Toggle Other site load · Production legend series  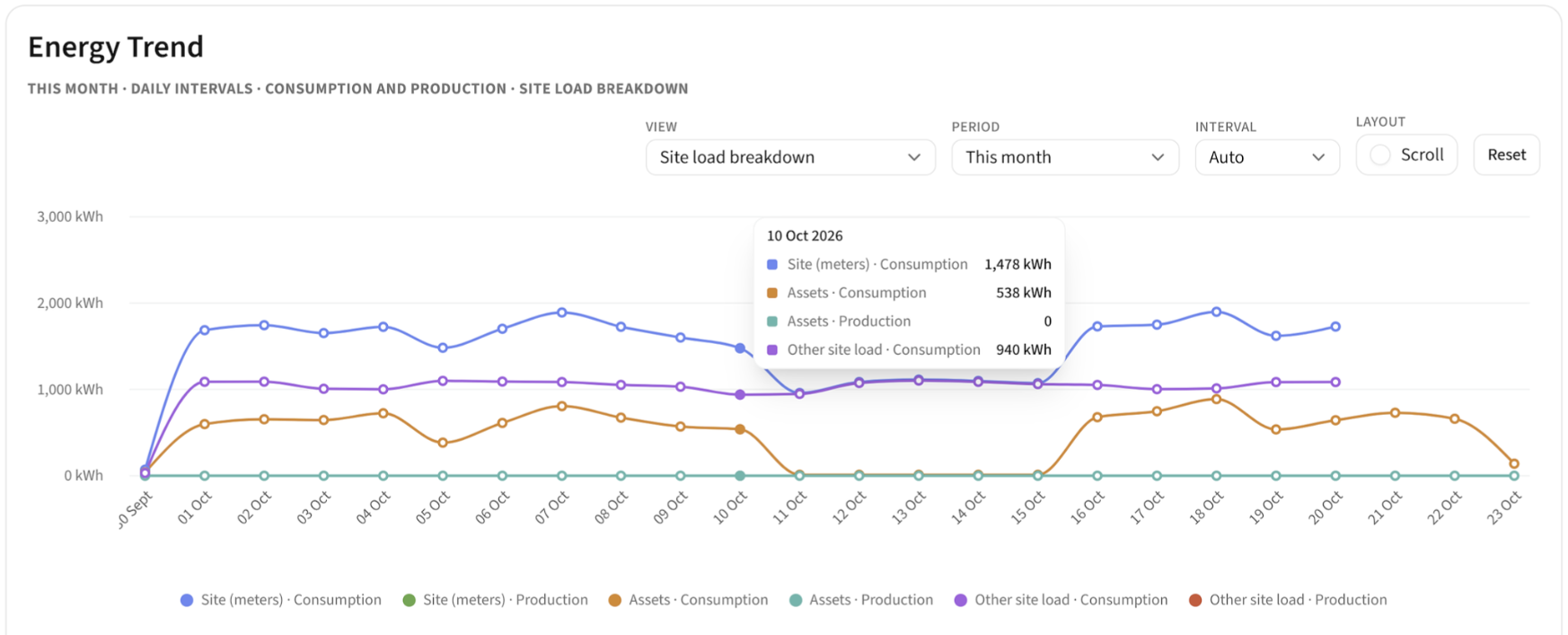1288,600
